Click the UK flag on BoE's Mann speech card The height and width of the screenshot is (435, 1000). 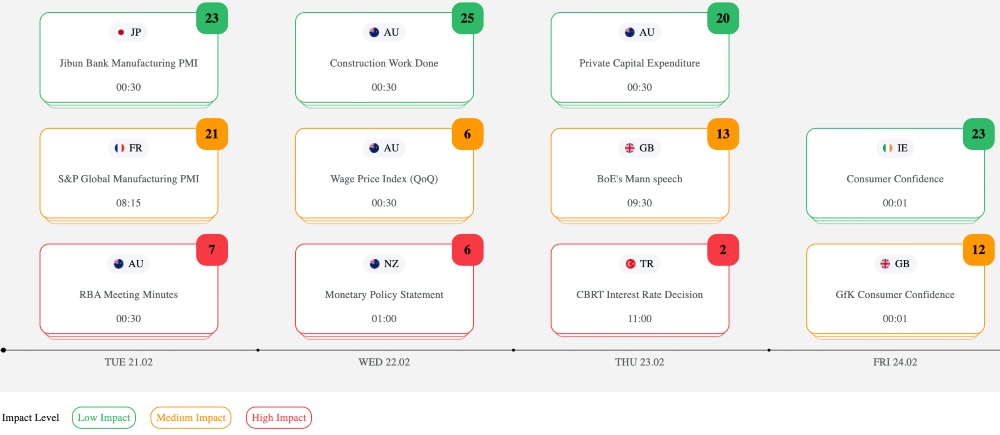coord(630,148)
